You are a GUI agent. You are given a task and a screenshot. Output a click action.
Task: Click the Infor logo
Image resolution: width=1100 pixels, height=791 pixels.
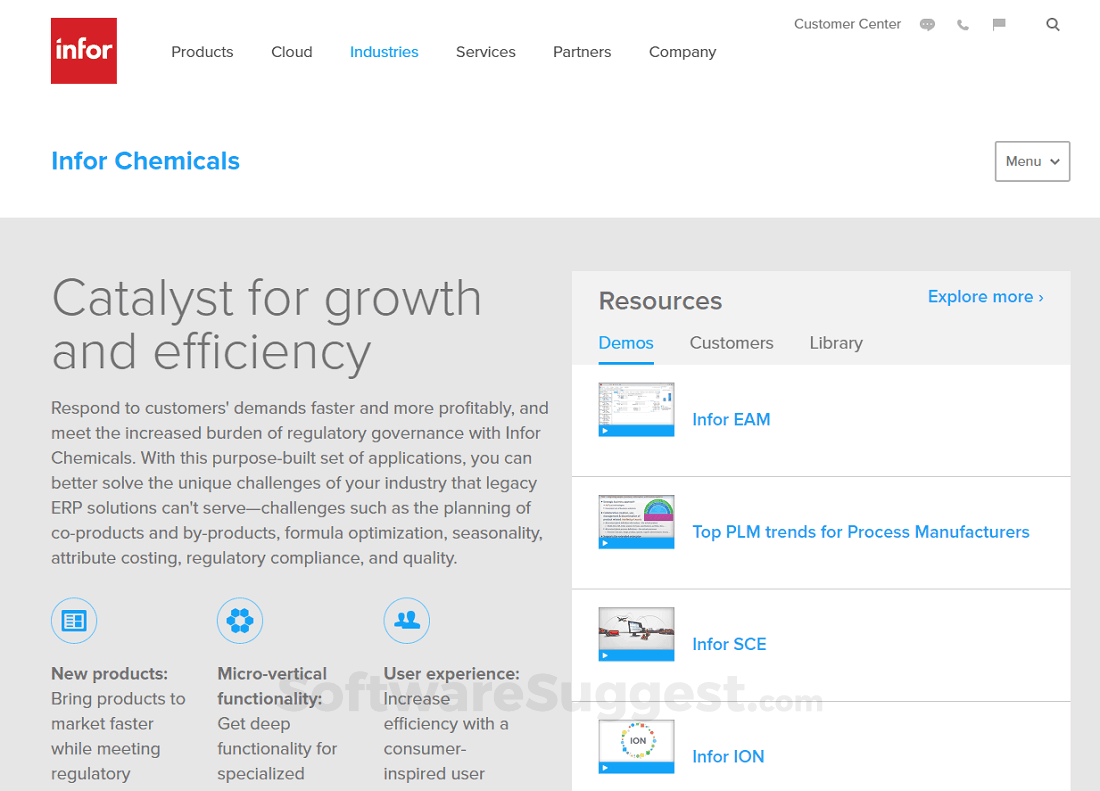click(x=83, y=50)
